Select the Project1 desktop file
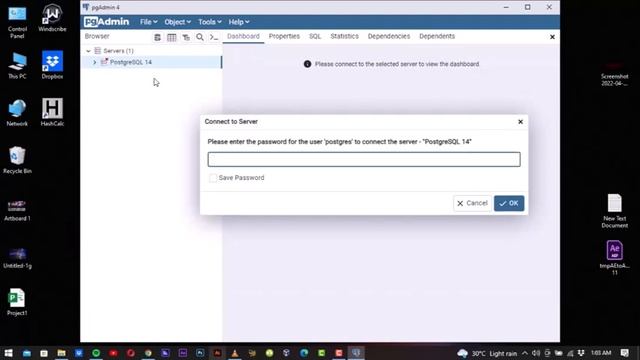 tap(17, 302)
